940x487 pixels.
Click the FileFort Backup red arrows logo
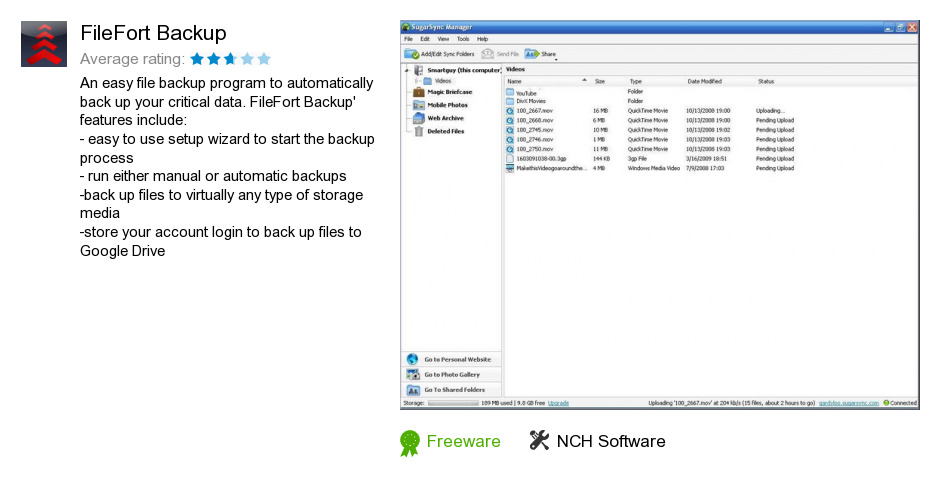(44, 44)
